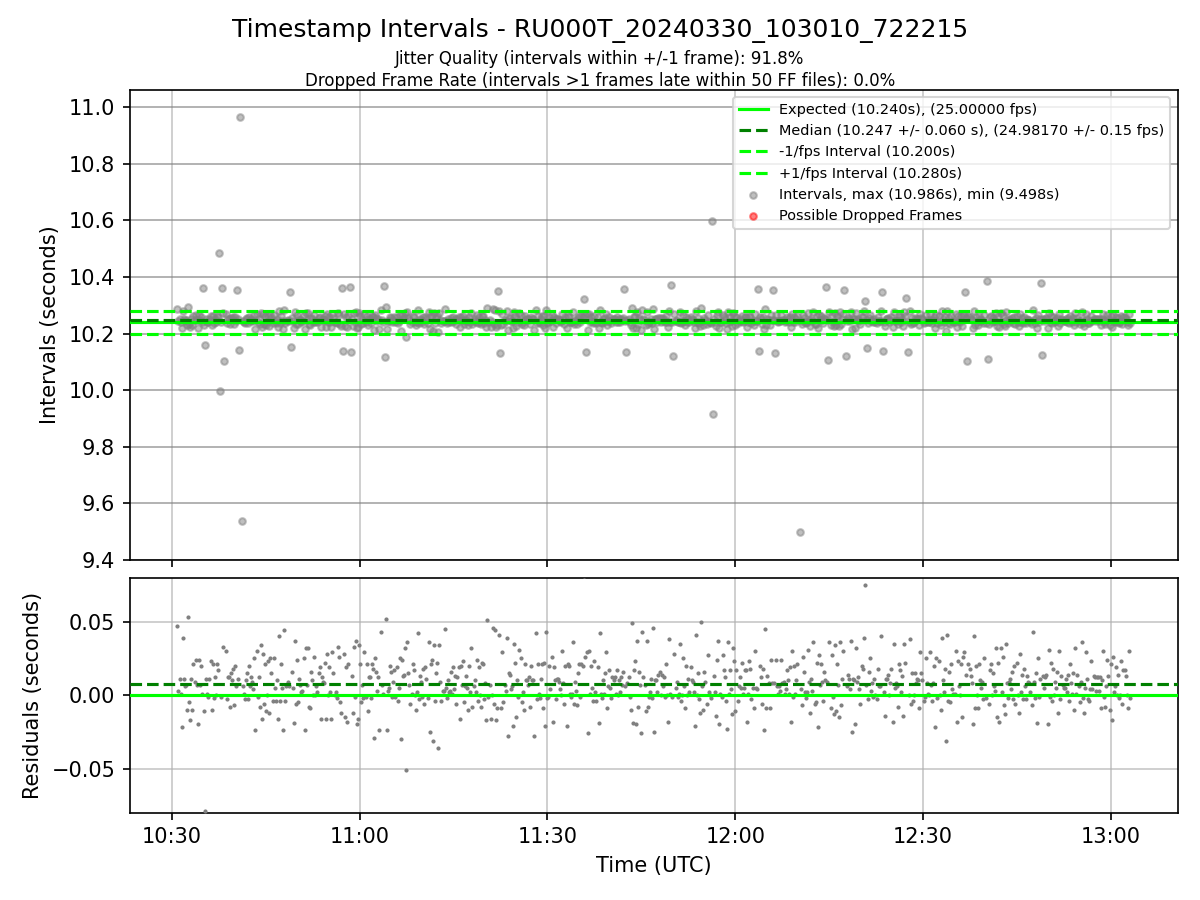Click the solid green line sample beside Expected
The width and height of the screenshot is (1200, 900).
[754, 109]
